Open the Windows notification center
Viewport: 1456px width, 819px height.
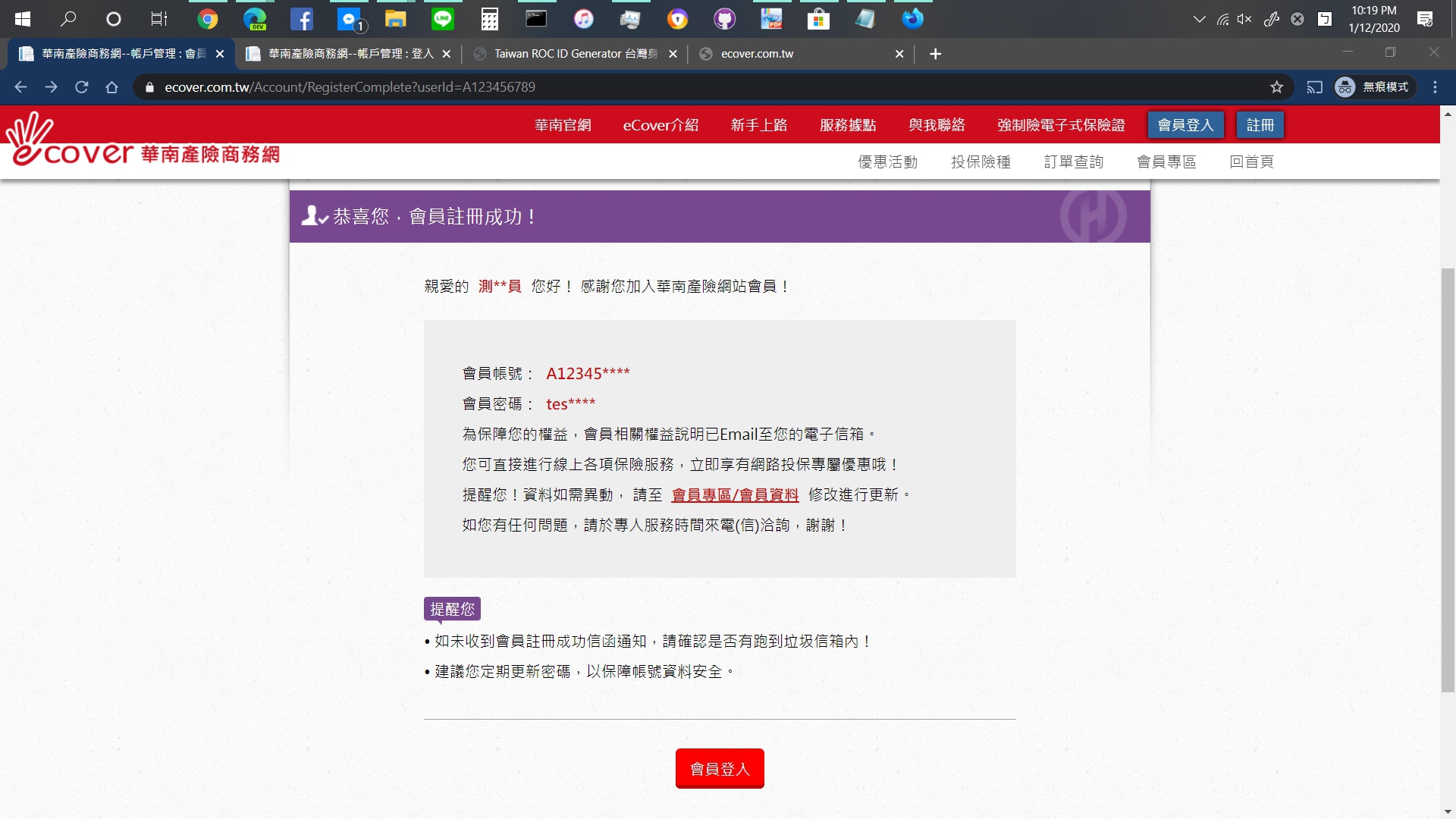[x=1425, y=19]
